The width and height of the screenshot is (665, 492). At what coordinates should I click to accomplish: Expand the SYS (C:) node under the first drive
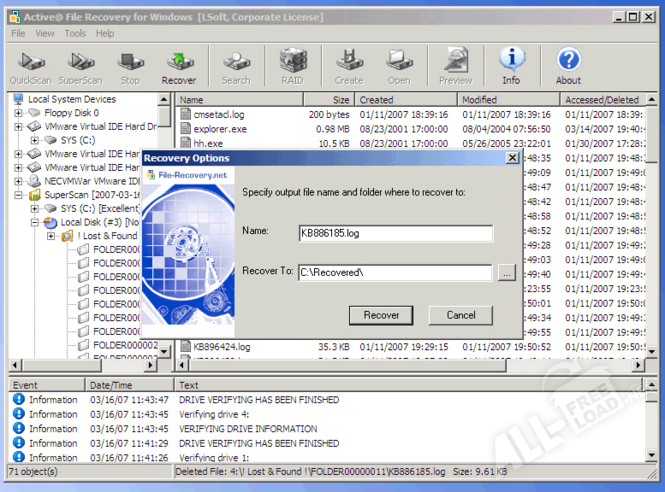click(35, 140)
